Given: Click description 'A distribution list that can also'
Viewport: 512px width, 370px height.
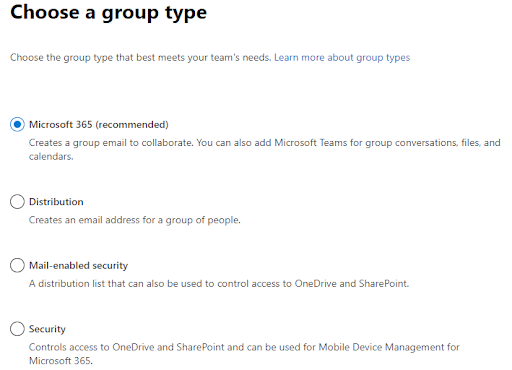Looking at the screenshot, I should pos(219,284).
